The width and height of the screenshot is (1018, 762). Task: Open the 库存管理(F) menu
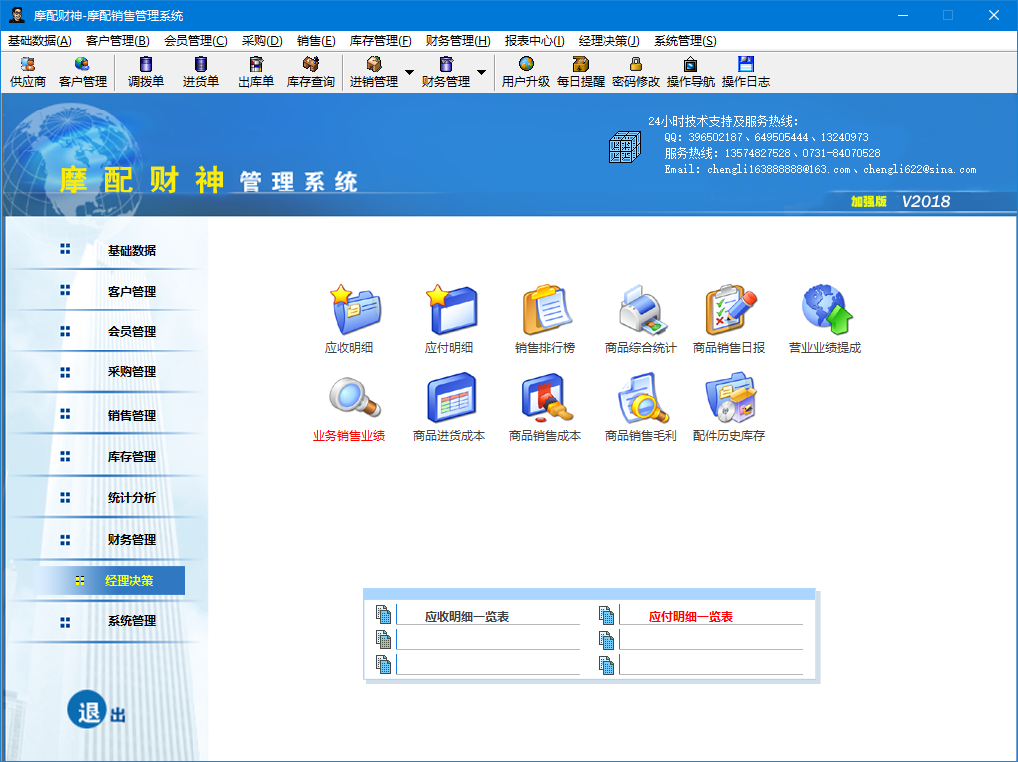[x=380, y=41]
